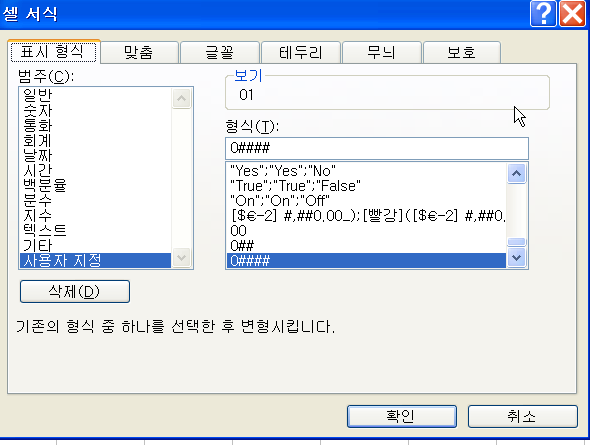590x445 pixels.
Task: Close the 셀 서식 dialog
Action: 572,14
